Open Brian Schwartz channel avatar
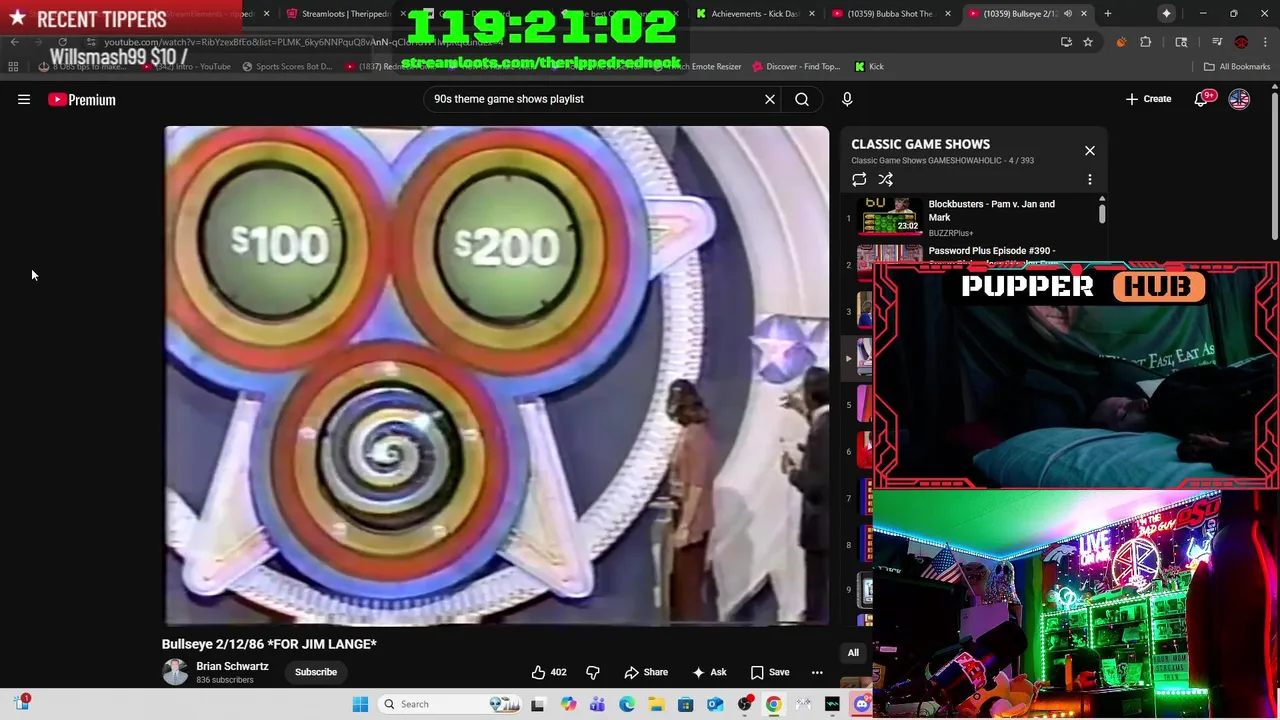 (175, 672)
